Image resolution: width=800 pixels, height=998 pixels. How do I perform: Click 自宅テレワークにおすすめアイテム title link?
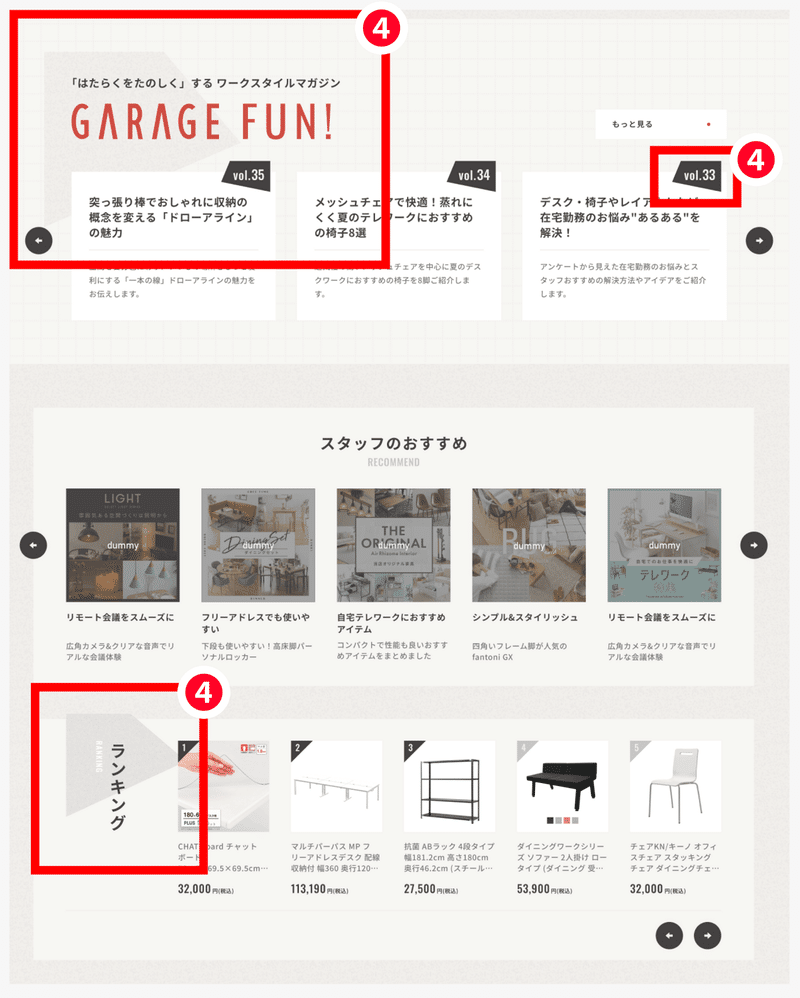coord(391,623)
